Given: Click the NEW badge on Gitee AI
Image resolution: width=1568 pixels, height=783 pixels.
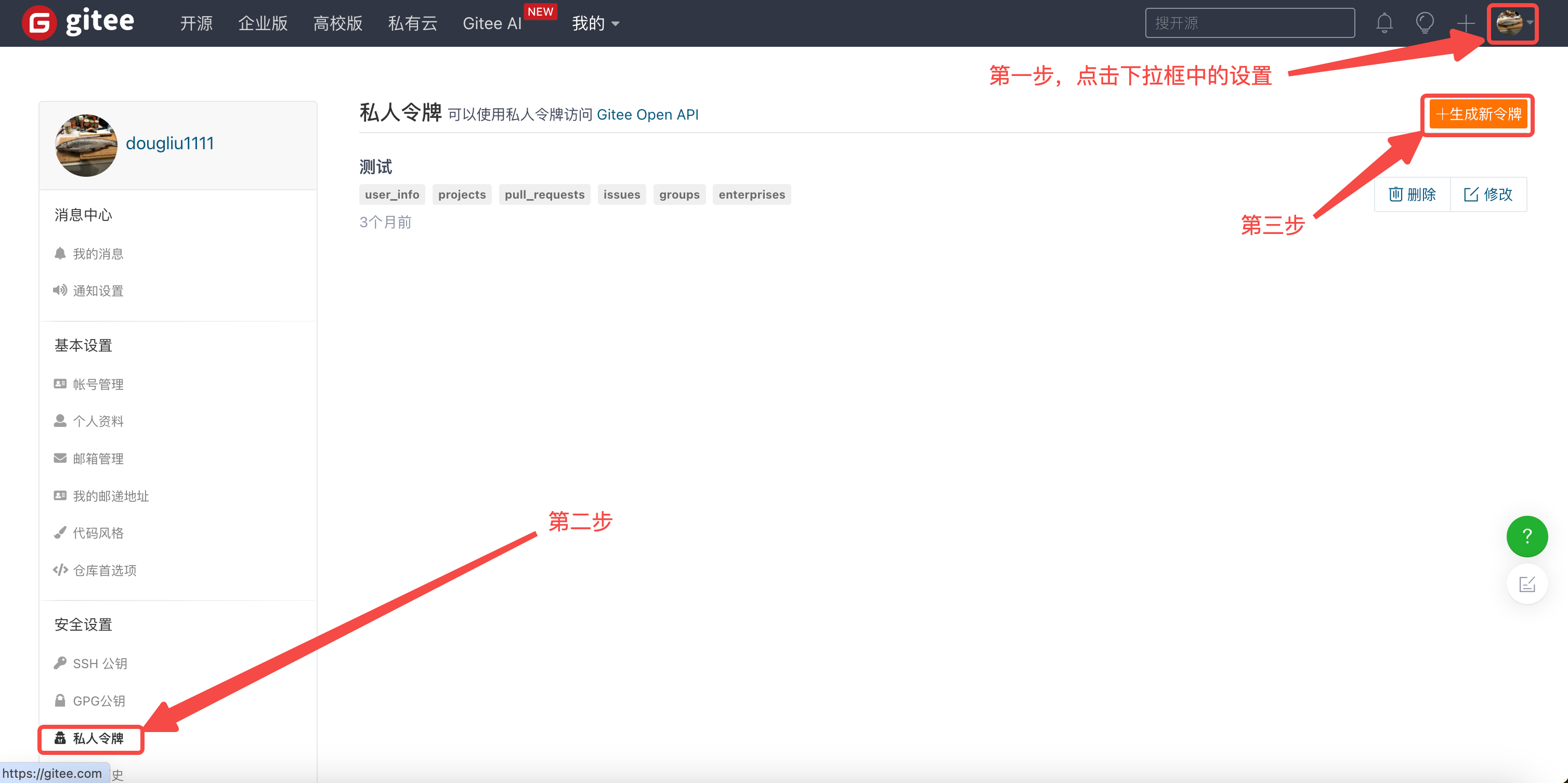Looking at the screenshot, I should (x=541, y=11).
